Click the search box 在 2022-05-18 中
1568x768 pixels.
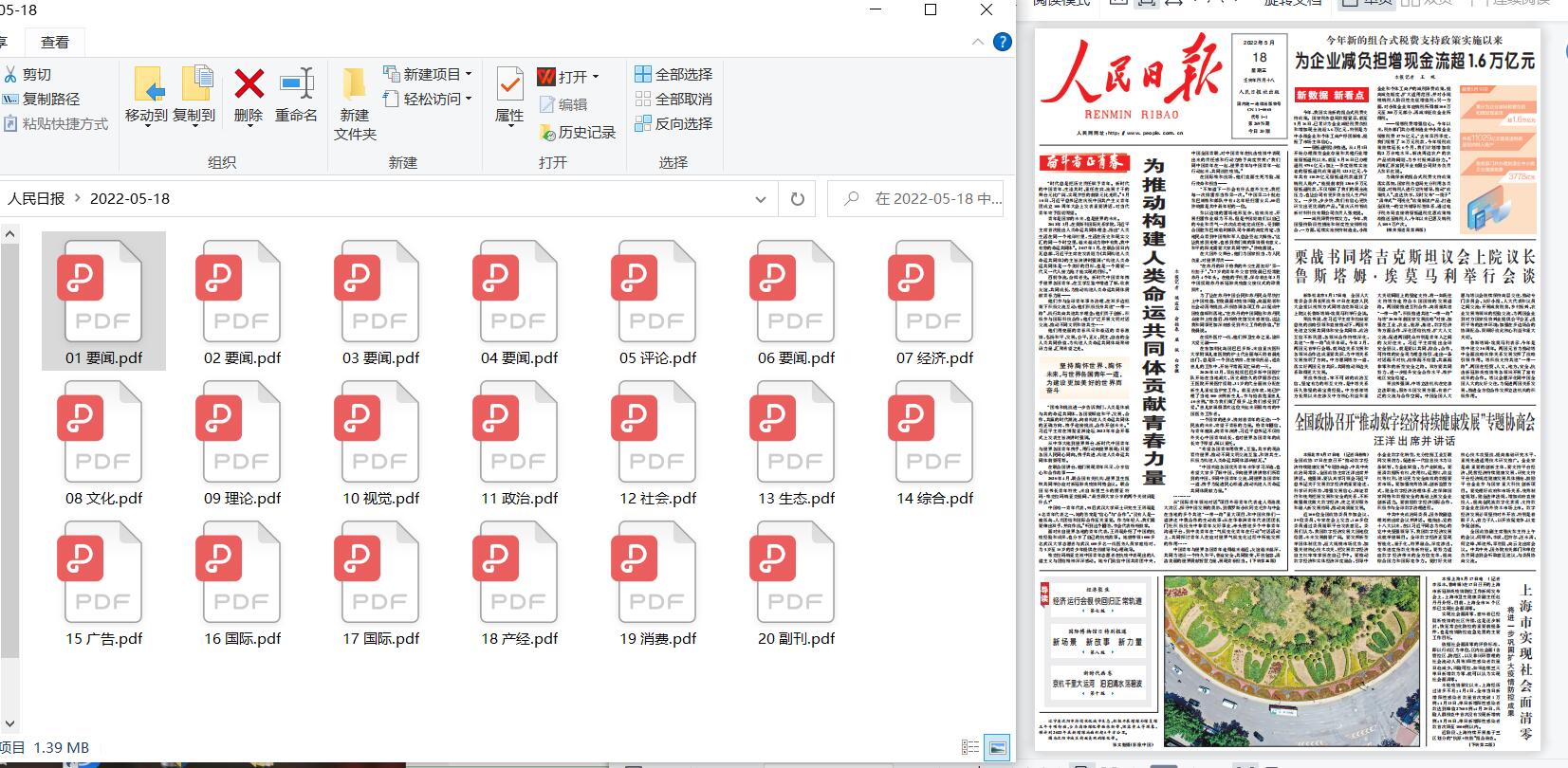[x=915, y=199]
